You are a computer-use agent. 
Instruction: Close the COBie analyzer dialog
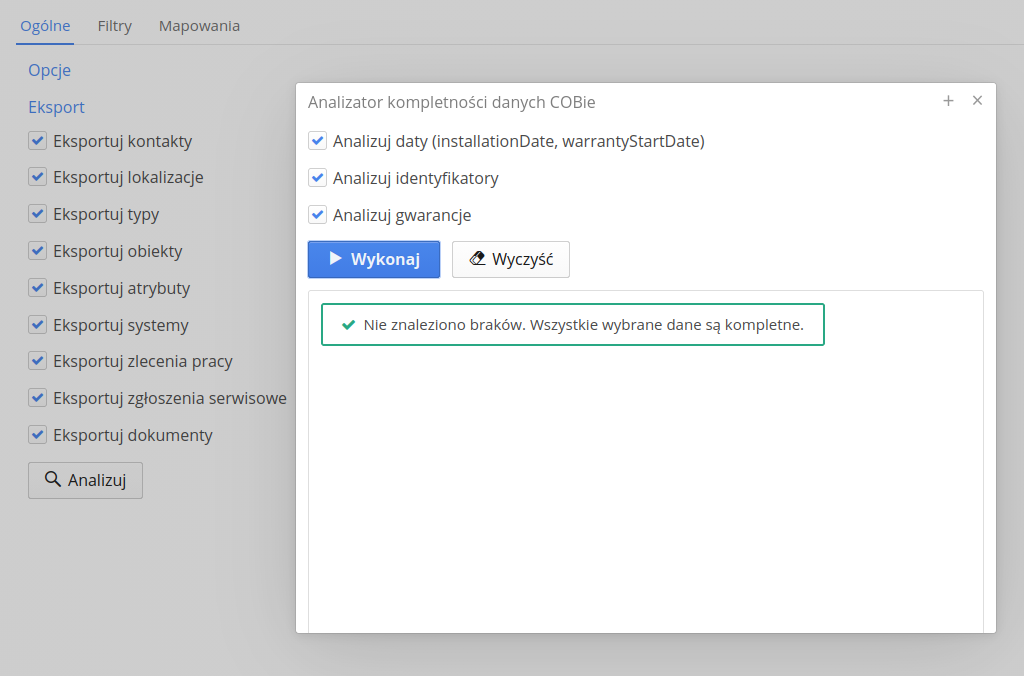click(x=977, y=101)
